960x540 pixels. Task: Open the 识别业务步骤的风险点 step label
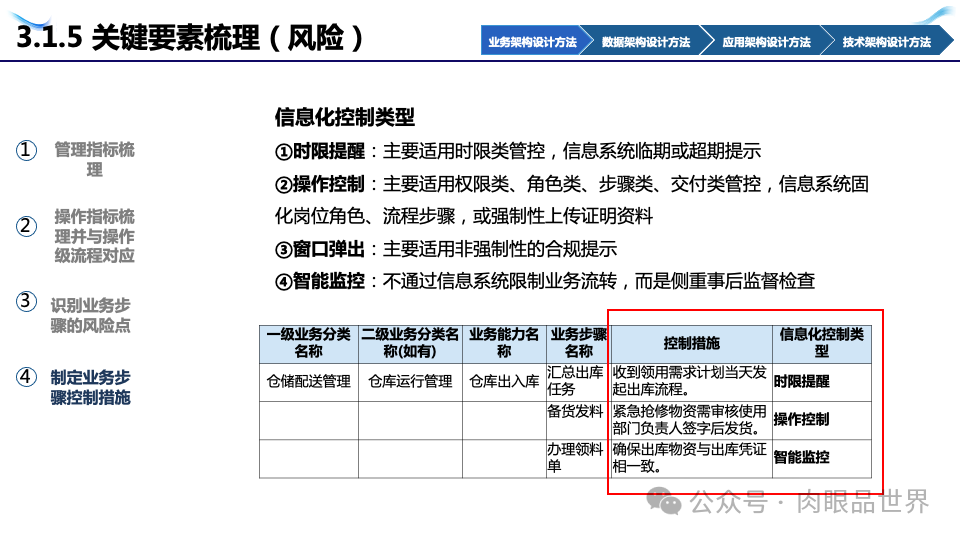pyautogui.click(x=91, y=315)
